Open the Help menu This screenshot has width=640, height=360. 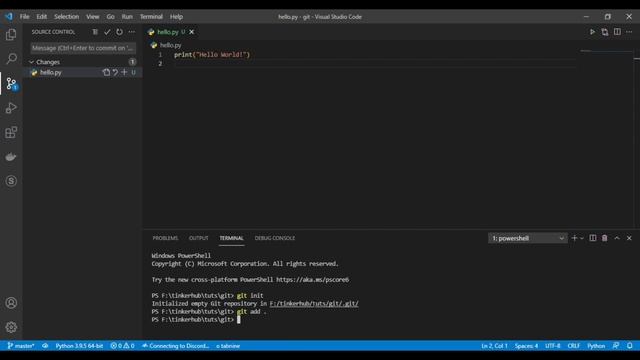(176, 17)
